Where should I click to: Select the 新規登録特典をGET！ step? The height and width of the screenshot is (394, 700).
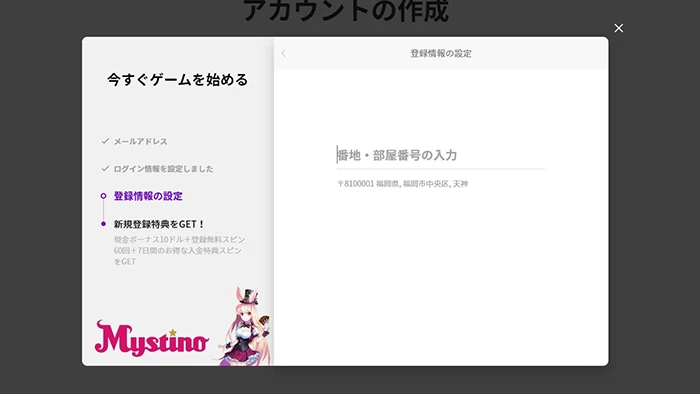coord(158,224)
